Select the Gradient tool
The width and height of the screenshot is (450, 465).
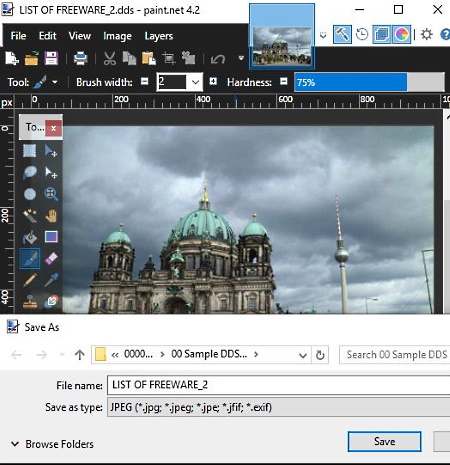pyautogui.click(x=51, y=237)
